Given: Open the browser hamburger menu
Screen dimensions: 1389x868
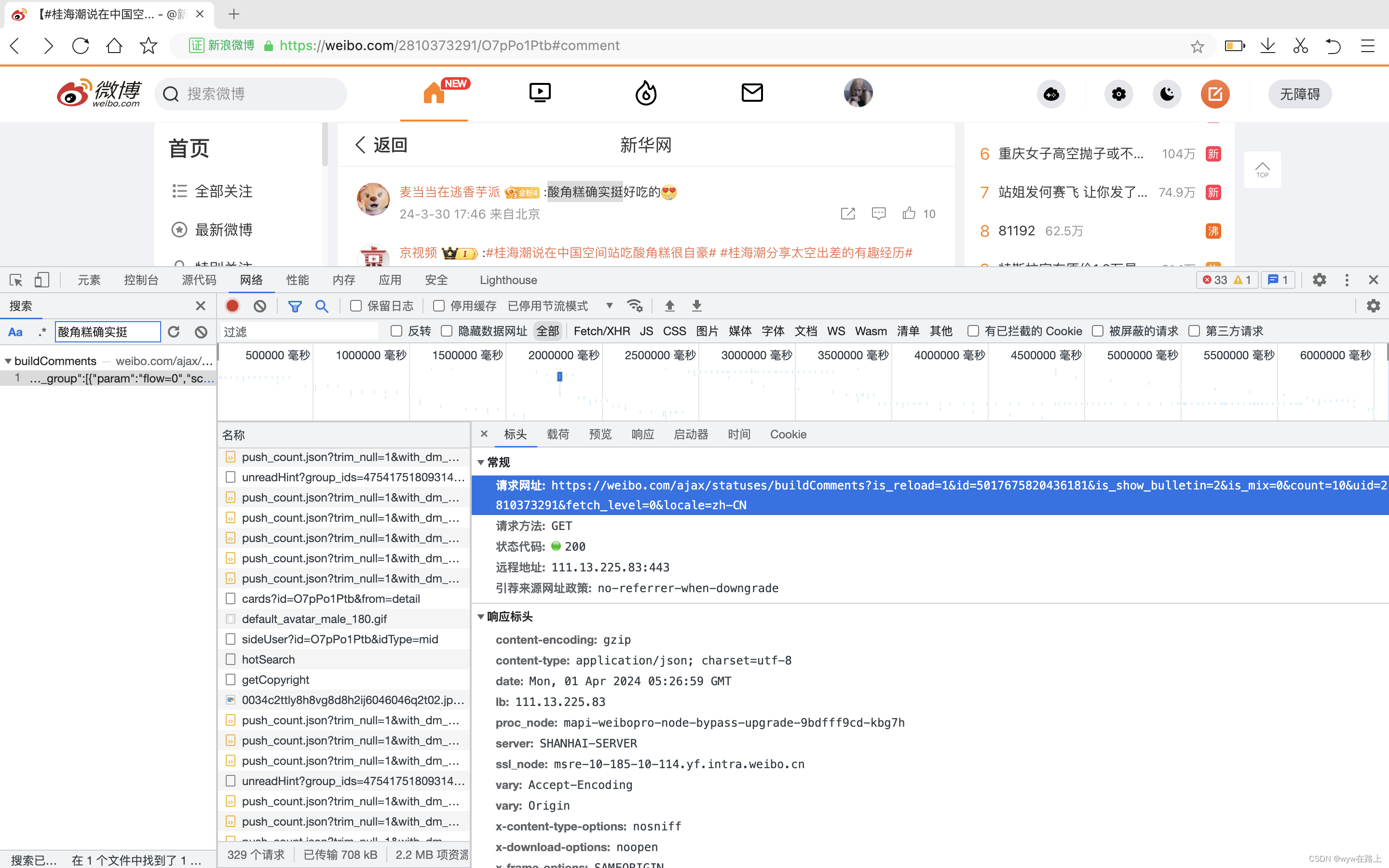Looking at the screenshot, I should (1368, 46).
